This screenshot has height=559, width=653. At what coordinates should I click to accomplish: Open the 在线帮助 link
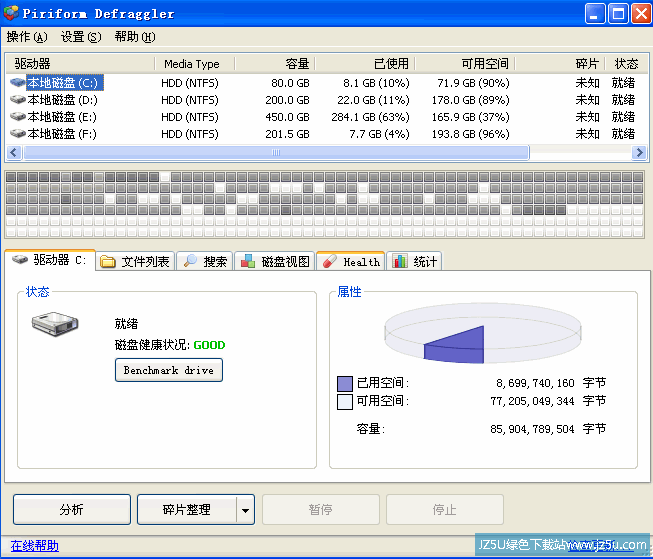35,545
